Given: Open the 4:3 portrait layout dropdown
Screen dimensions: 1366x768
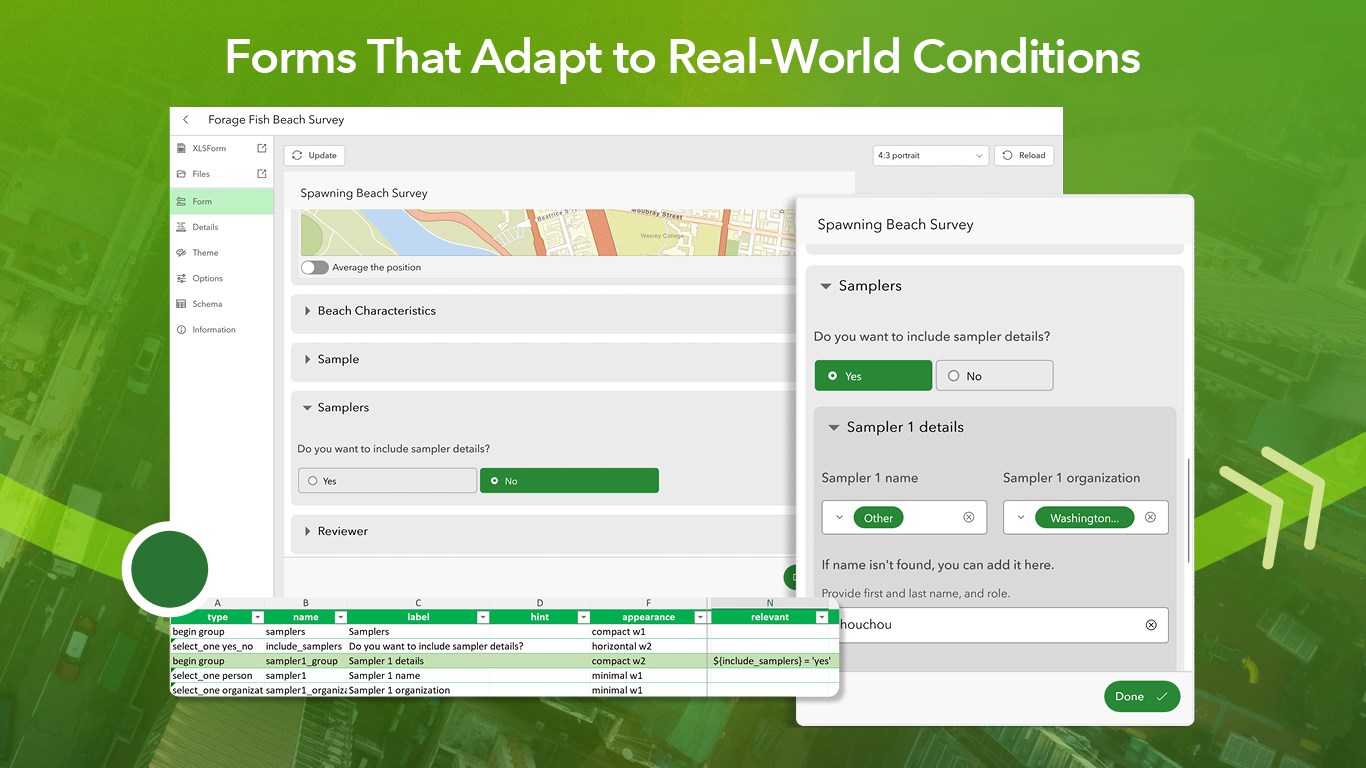Looking at the screenshot, I should click(x=930, y=156).
